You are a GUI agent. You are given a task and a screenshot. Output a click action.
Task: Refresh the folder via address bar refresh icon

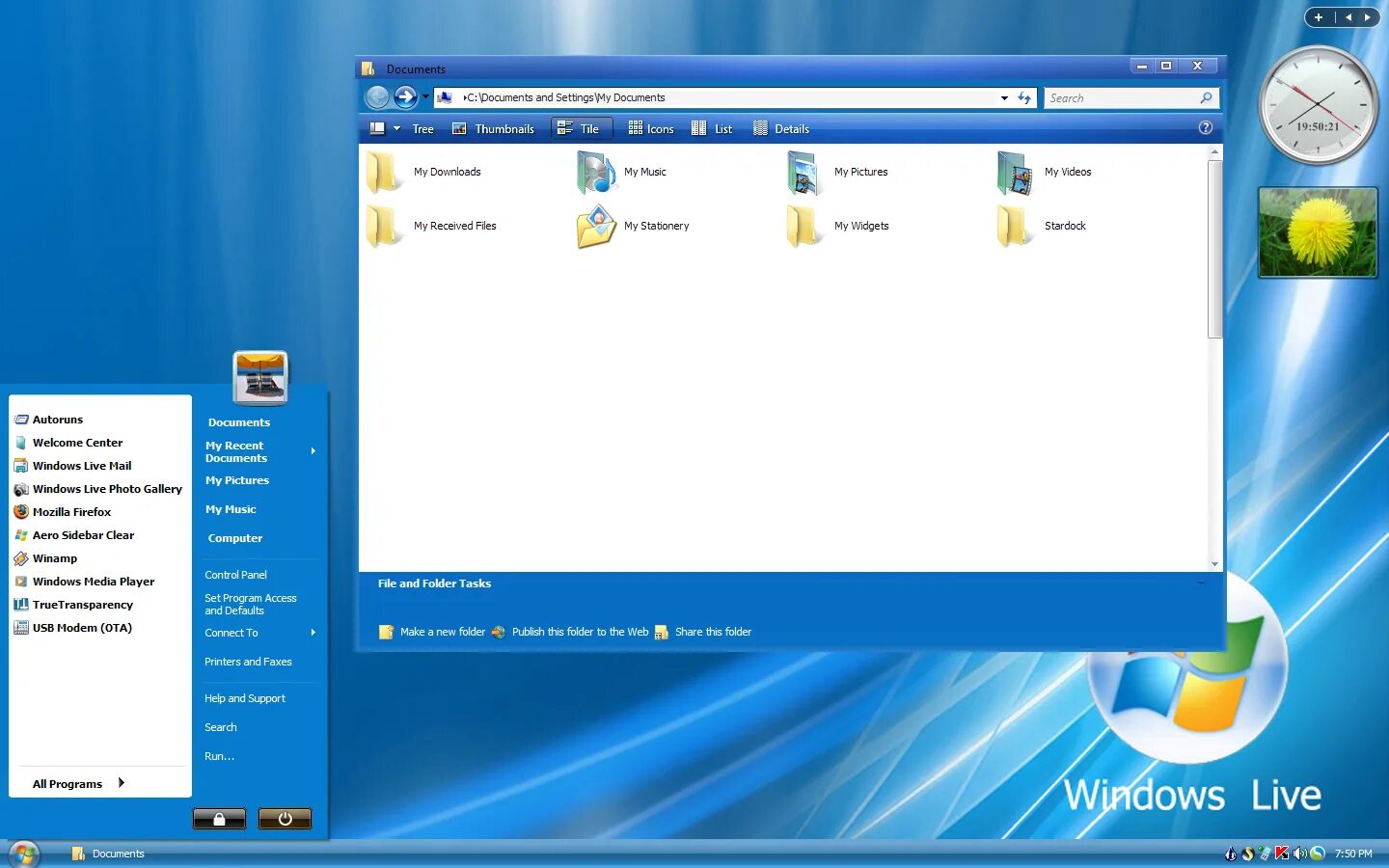click(1024, 97)
